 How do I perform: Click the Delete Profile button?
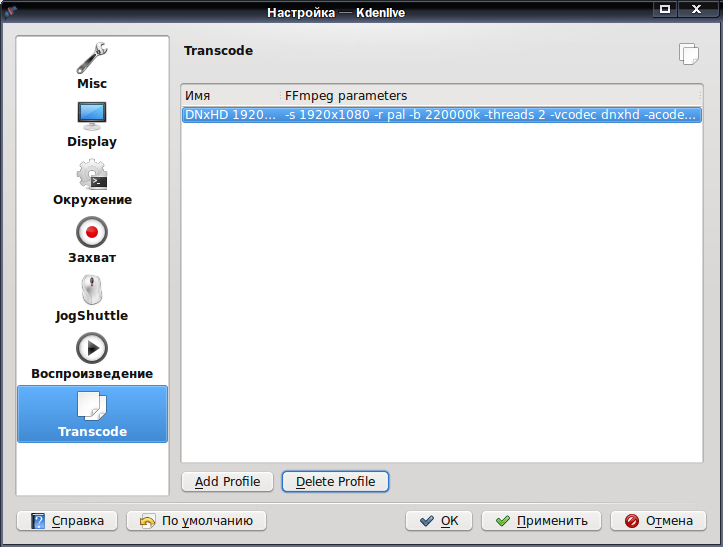[335, 482]
